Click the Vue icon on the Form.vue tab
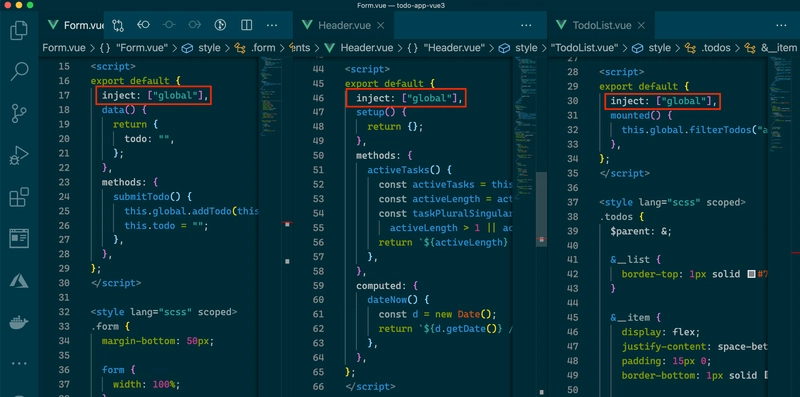The height and width of the screenshot is (397, 800). coord(52,25)
